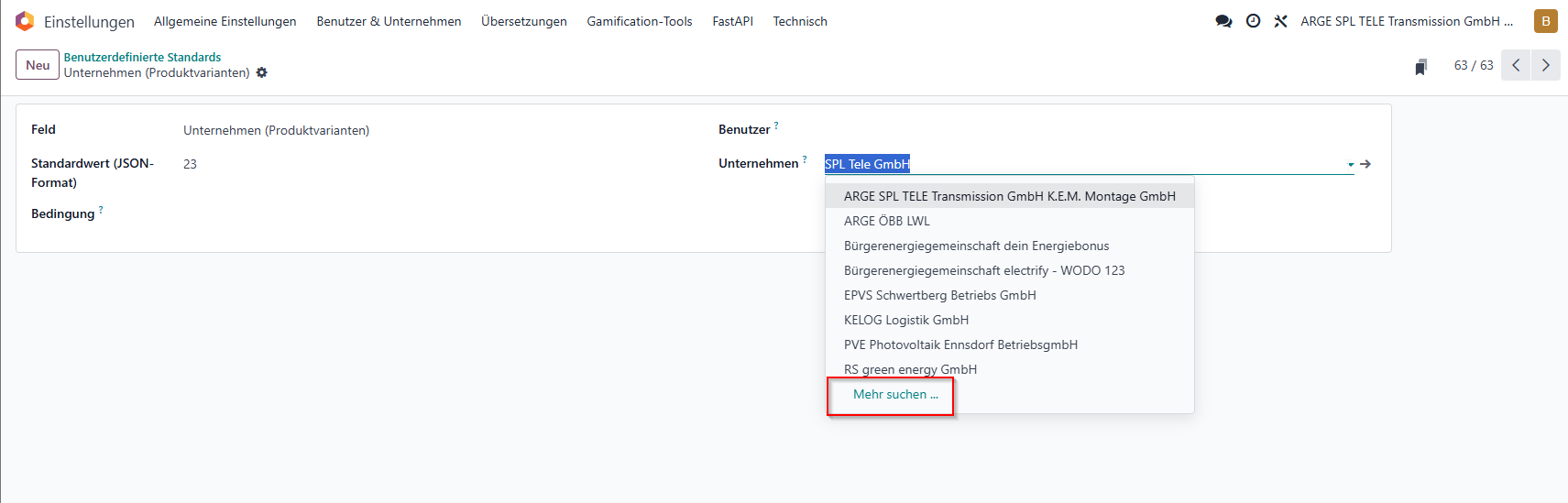
Task: Click the Odoo app logo icon
Action: tap(25, 21)
